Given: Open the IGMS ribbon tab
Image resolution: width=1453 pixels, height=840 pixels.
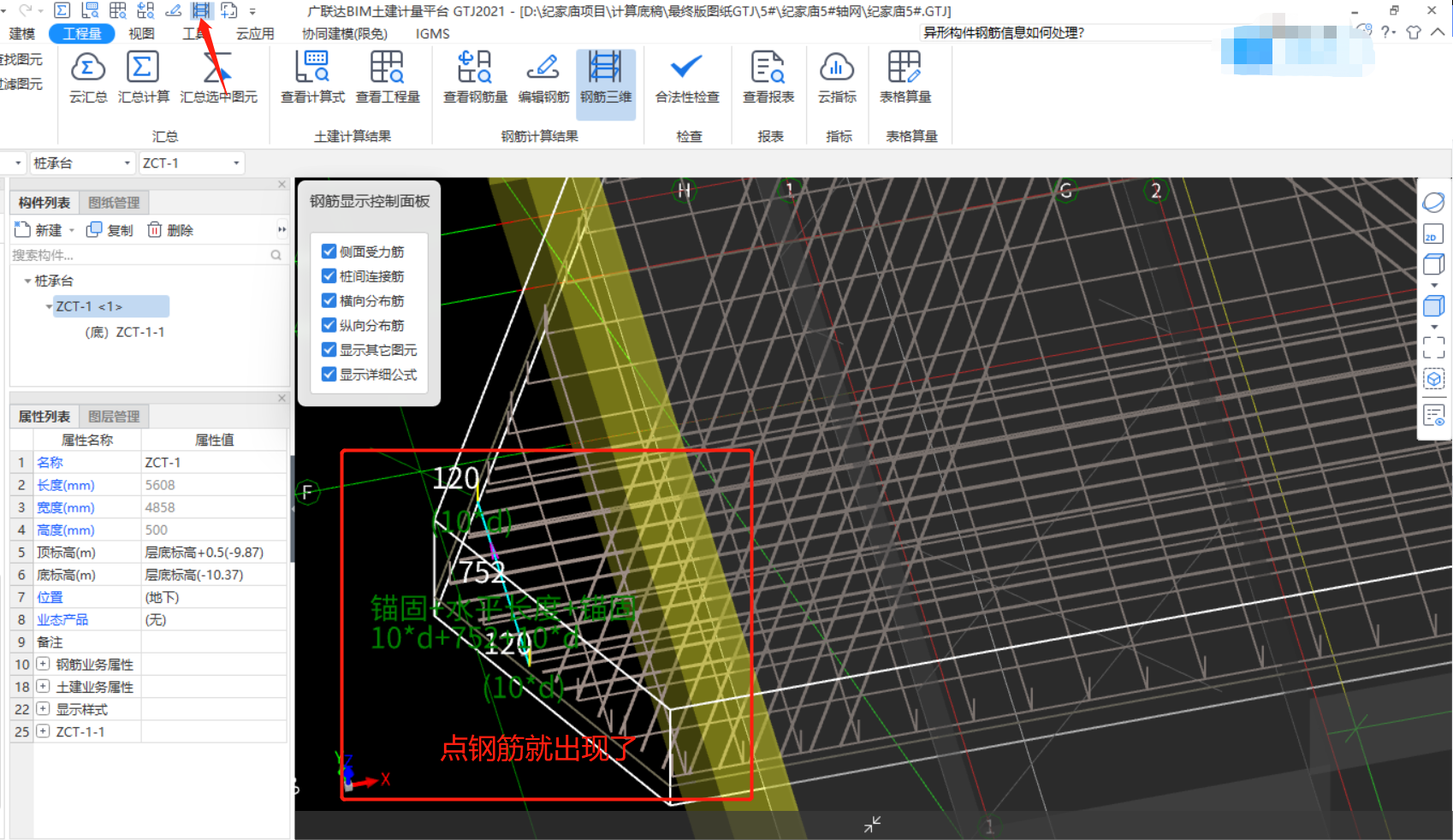Looking at the screenshot, I should 433,33.
